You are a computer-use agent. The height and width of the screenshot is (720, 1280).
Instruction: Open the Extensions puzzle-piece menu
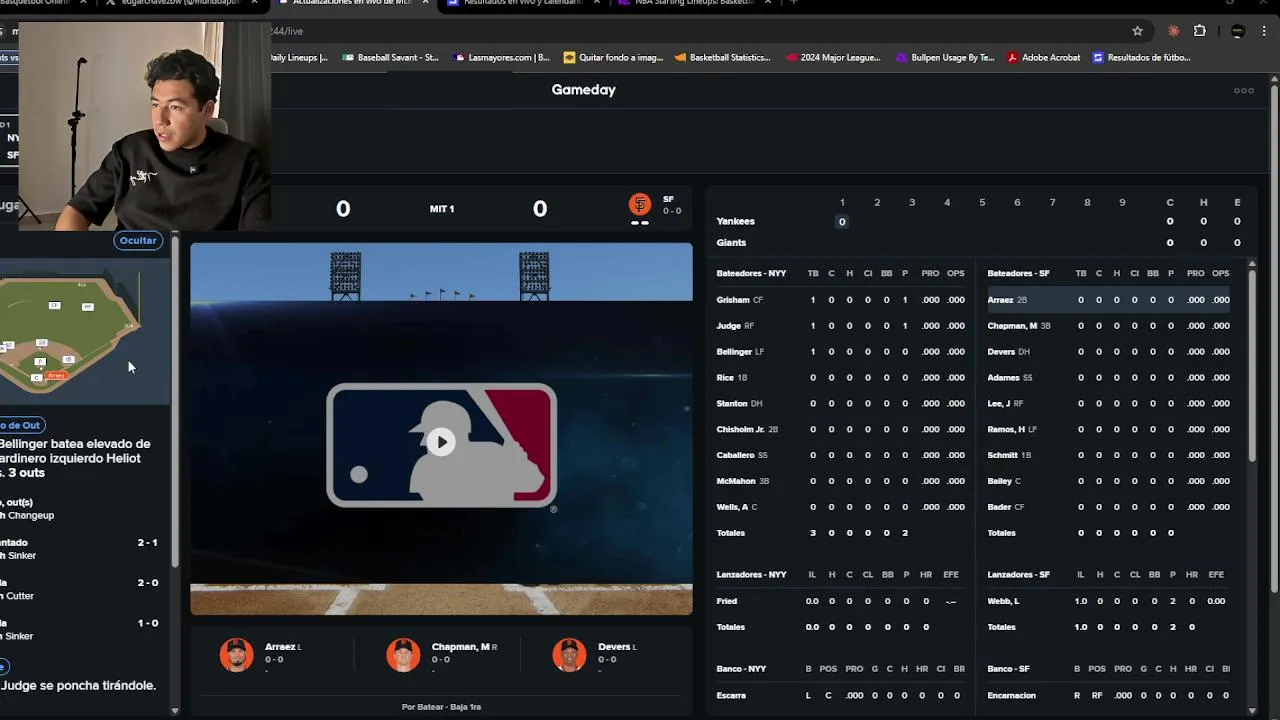(x=1200, y=31)
